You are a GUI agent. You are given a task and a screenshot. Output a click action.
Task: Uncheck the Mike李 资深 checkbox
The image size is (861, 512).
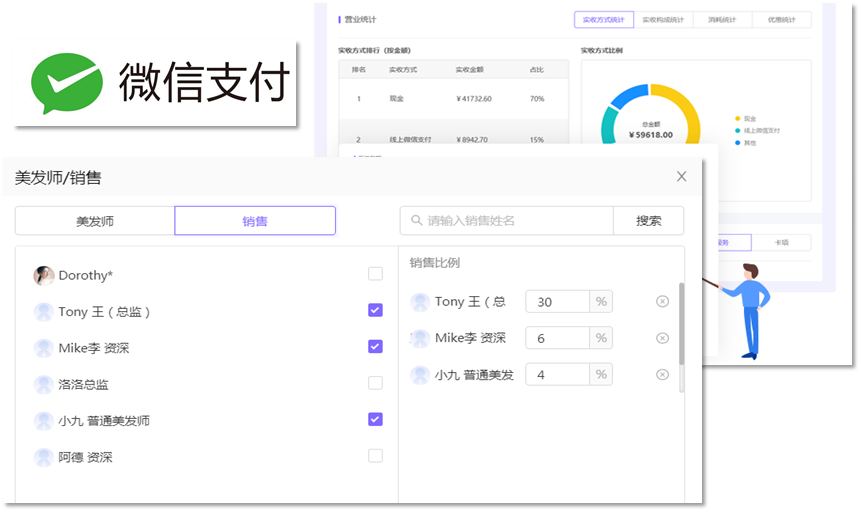pos(375,346)
